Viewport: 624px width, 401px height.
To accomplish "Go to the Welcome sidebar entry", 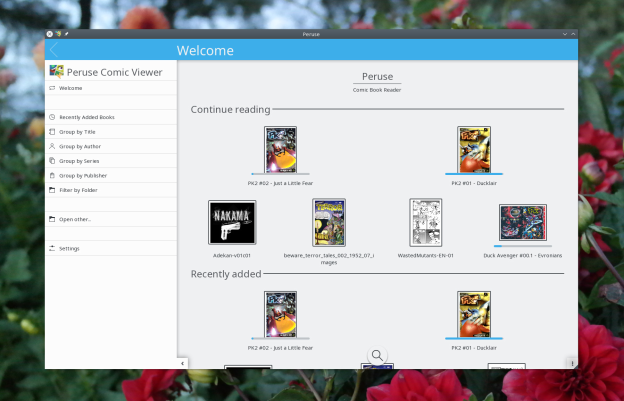I will (70, 88).
